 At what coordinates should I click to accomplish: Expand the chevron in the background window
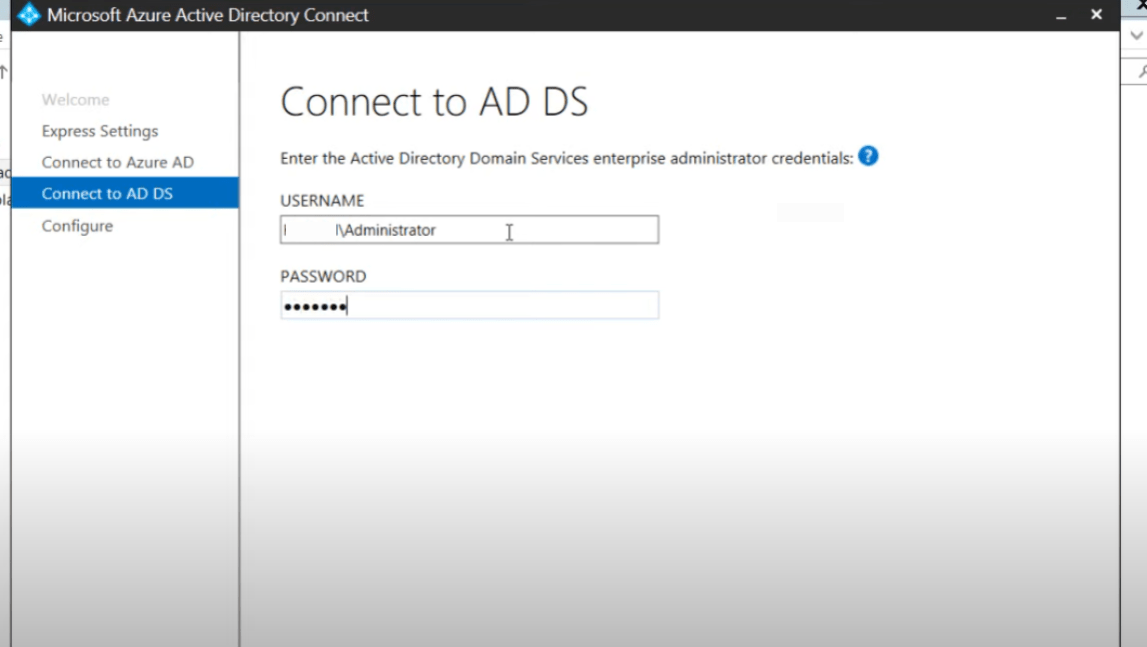(x=1136, y=35)
